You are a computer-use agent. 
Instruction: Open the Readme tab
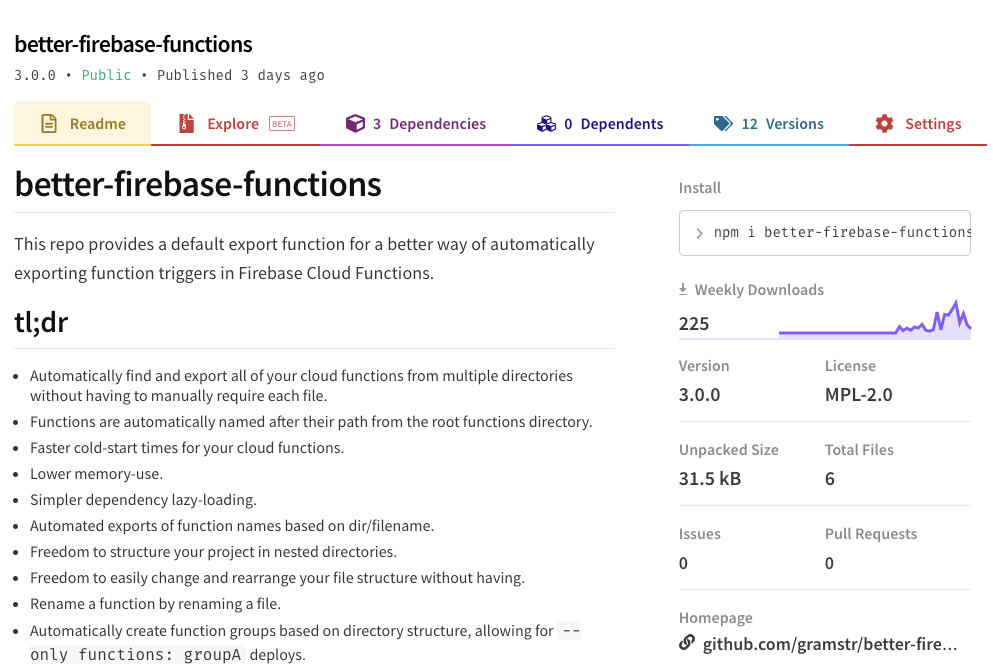point(97,124)
